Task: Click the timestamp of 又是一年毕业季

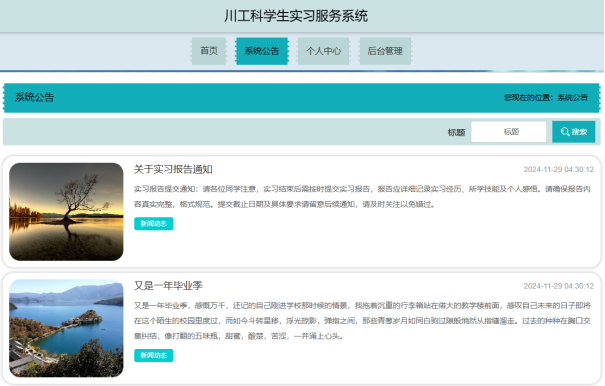Action: tap(559, 286)
